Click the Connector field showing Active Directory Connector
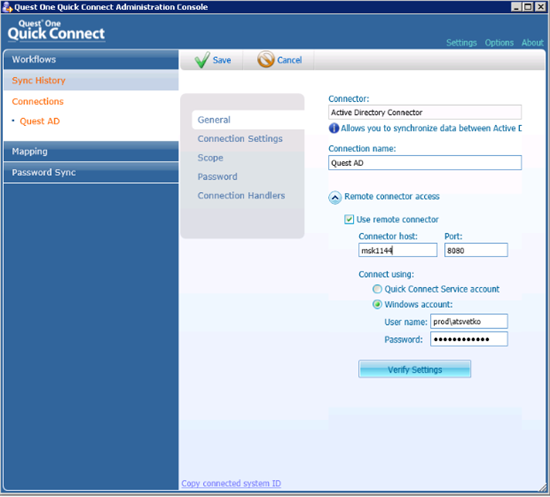Screen dimensions: 550x497 [x=425, y=112]
